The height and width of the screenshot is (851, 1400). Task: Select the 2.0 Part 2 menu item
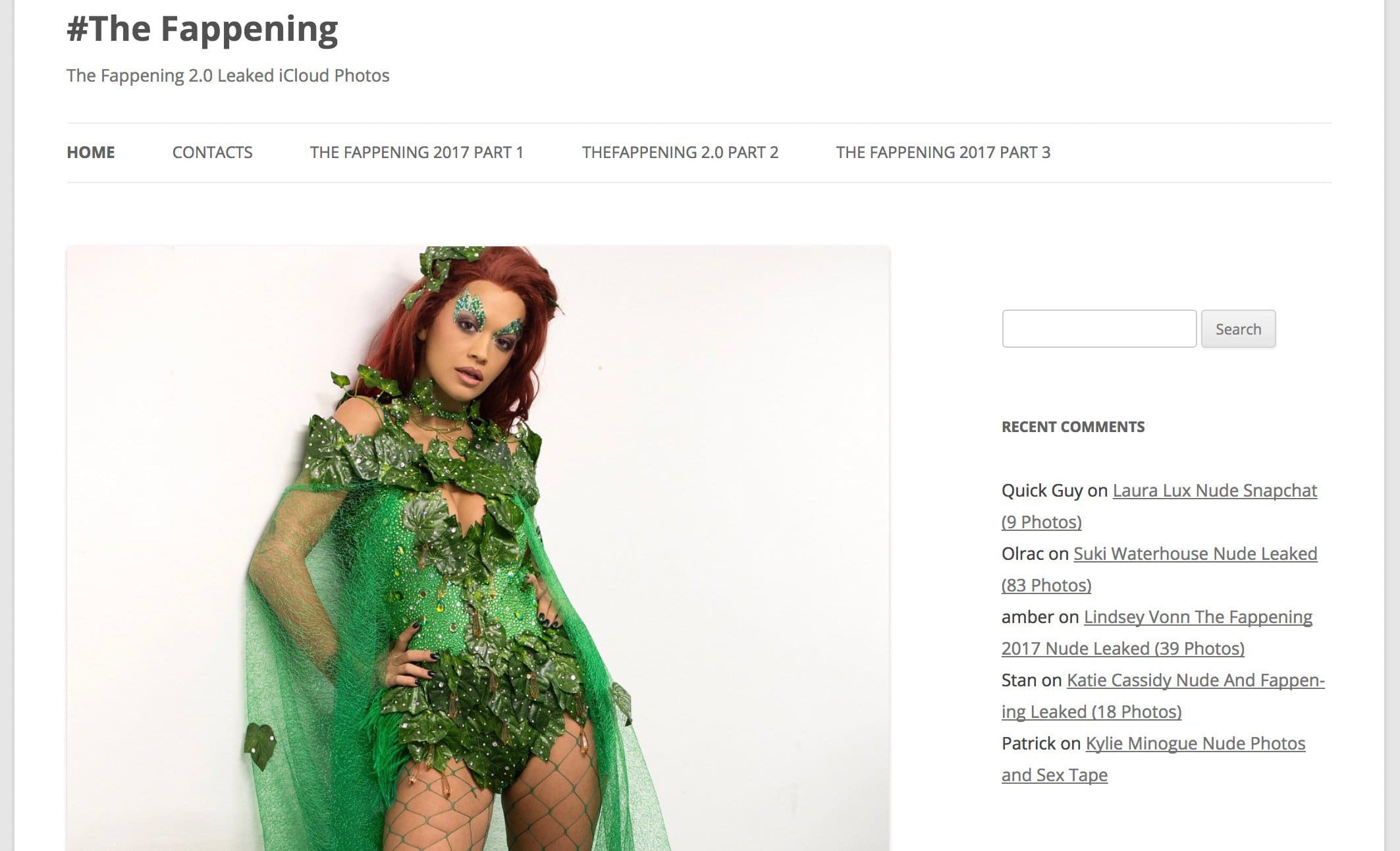pyautogui.click(x=680, y=152)
